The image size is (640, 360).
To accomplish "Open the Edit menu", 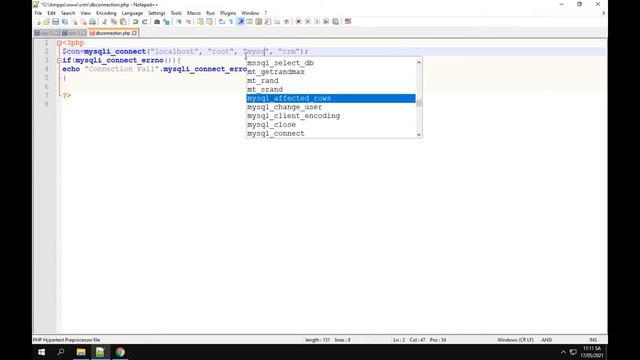I will click(x=51, y=13).
